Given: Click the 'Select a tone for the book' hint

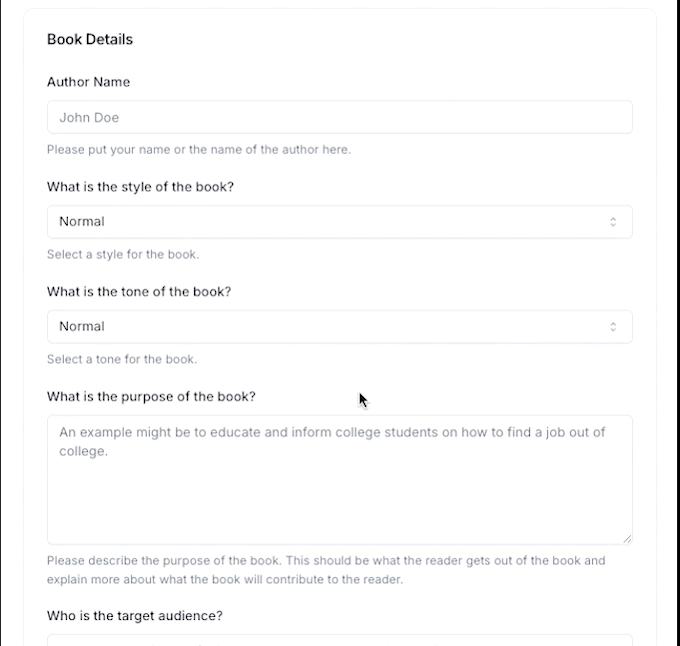Looking at the screenshot, I should point(122,359).
